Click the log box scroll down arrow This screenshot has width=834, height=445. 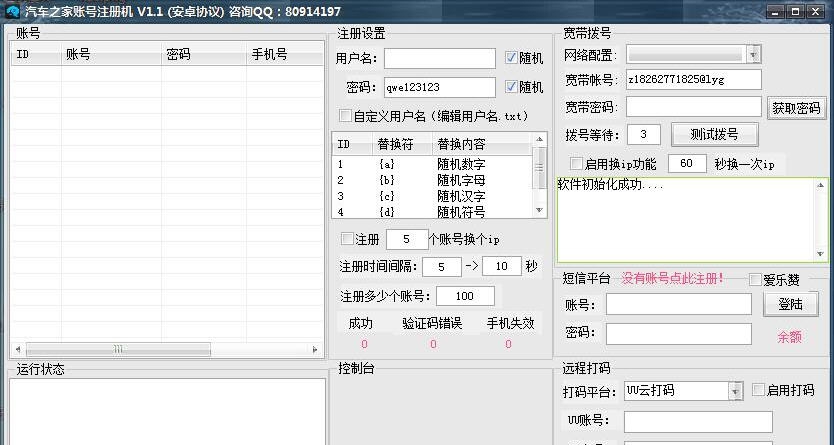point(821,254)
